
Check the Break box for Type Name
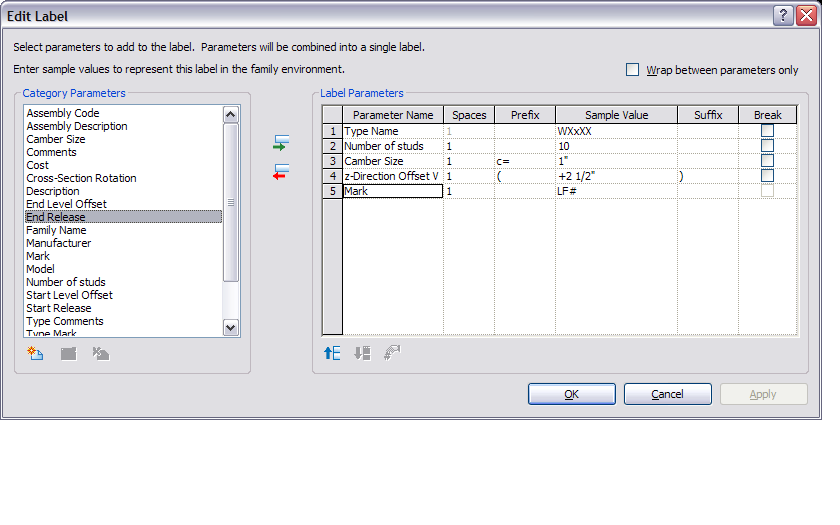[x=767, y=131]
